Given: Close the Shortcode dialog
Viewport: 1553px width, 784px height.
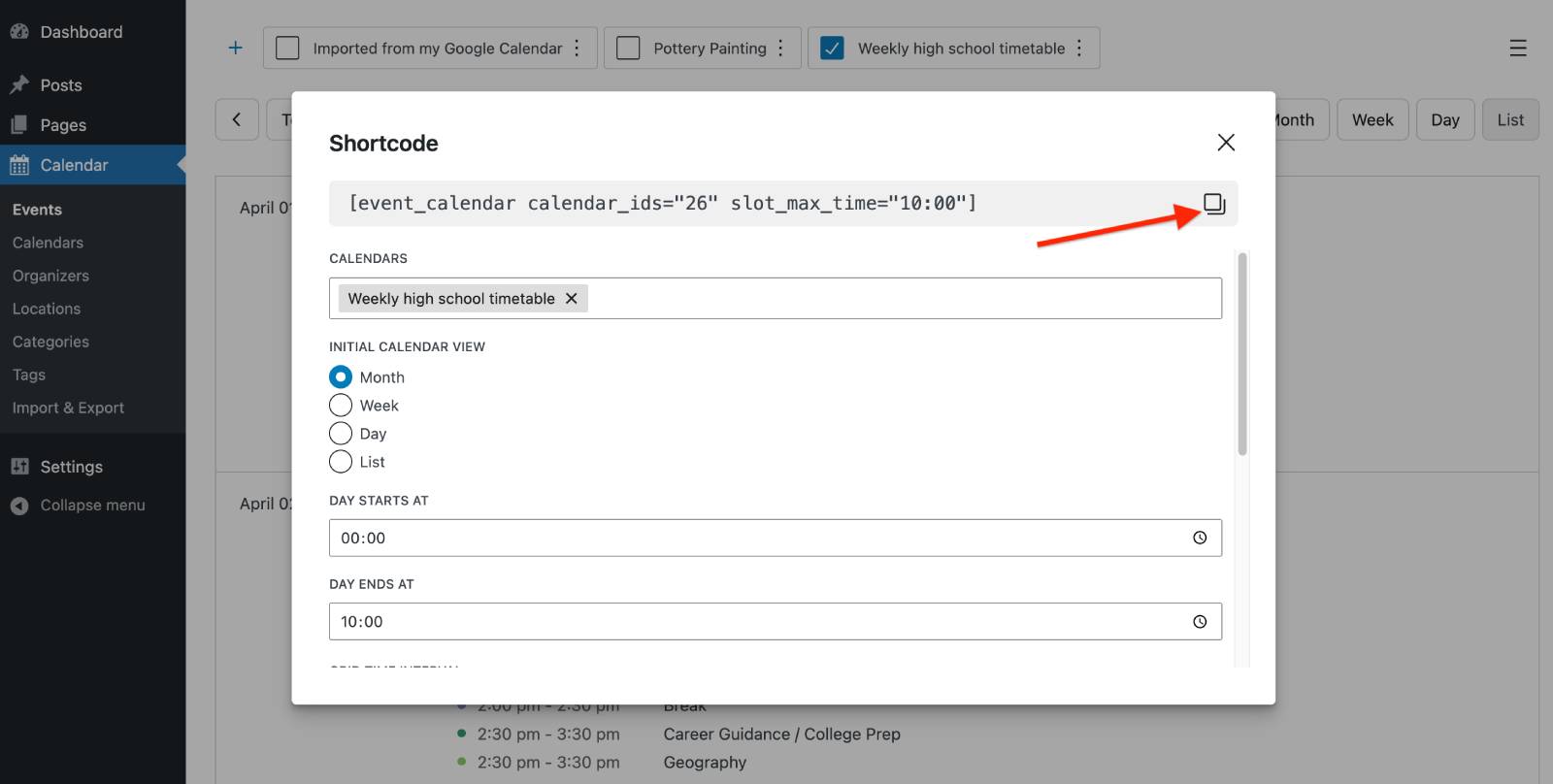Looking at the screenshot, I should point(1226,143).
